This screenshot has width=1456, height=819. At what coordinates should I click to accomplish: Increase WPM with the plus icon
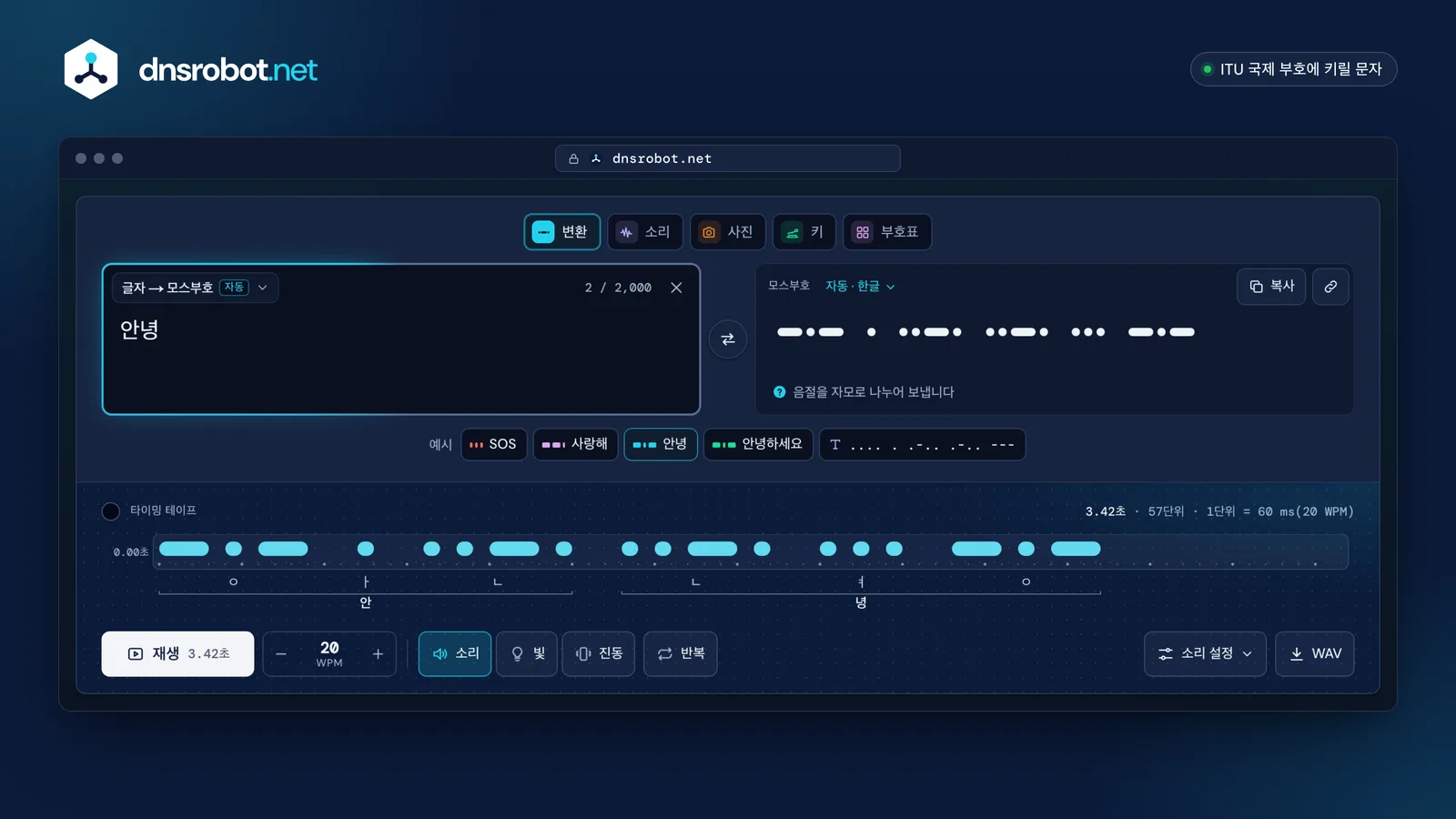pos(378,654)
